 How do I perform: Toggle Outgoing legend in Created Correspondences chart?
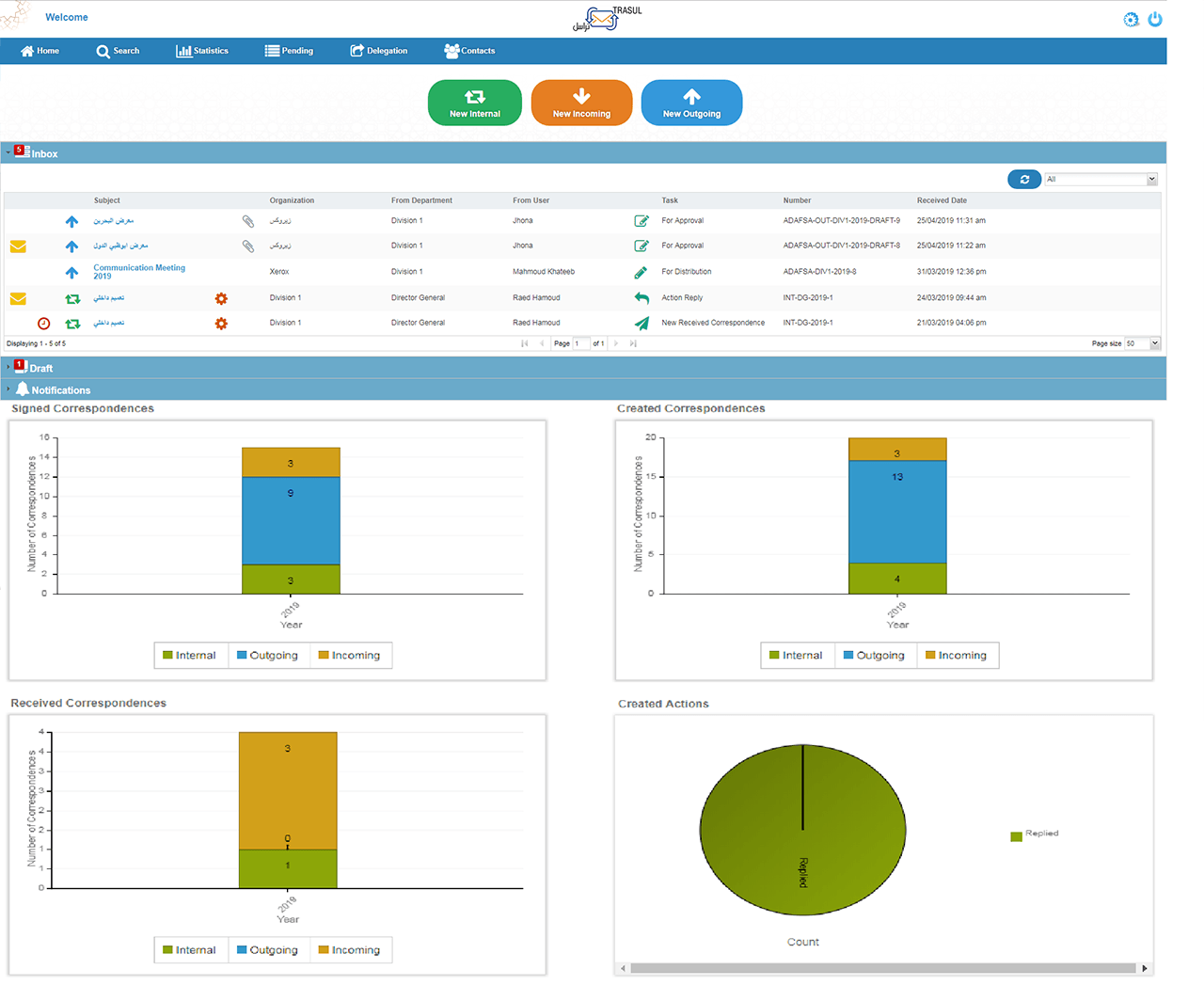[875, 655]
